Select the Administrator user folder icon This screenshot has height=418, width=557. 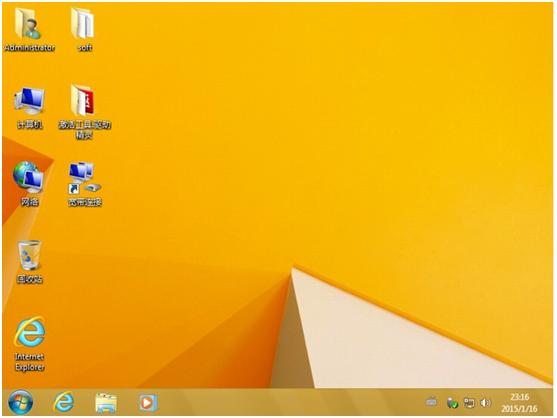pos(28,24)
